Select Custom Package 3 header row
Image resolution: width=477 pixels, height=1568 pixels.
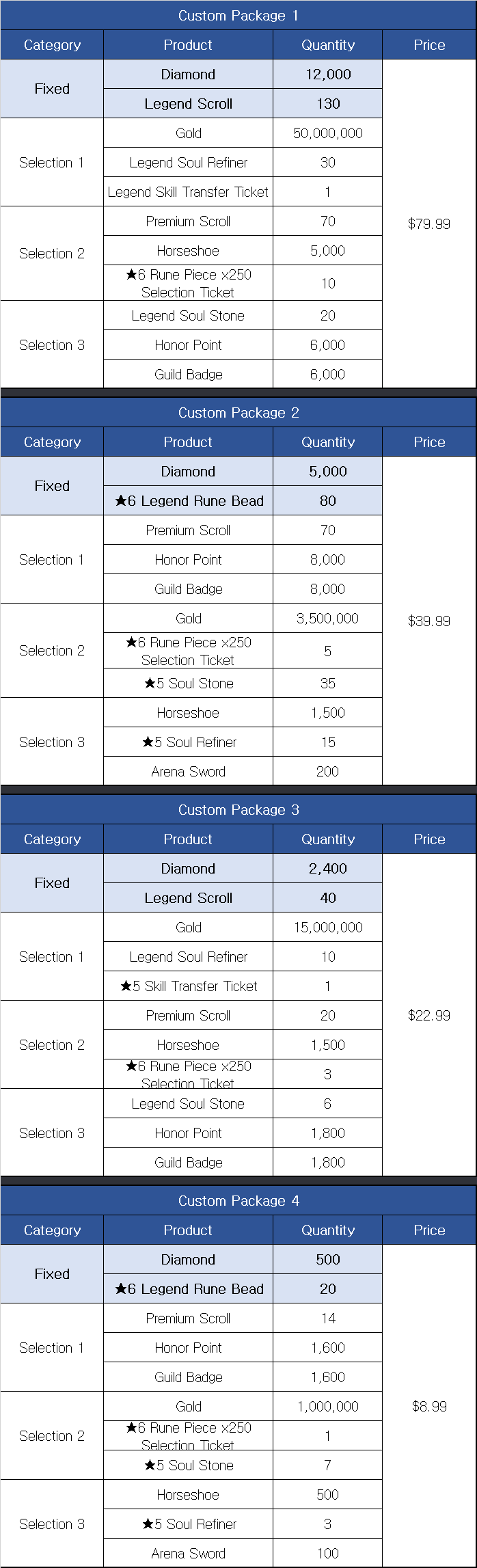[238, 809]
